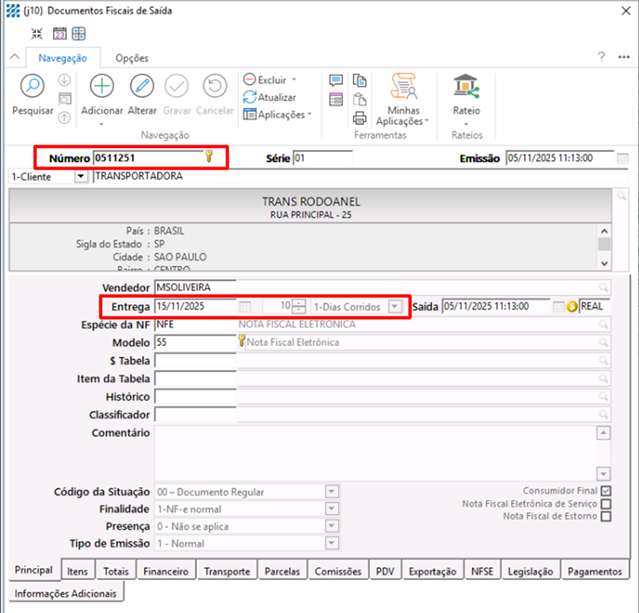Click the Pesquisar magnifier icon
This screenshot has height=613, width=639.
pyautogui.click(x=32, y=87)
